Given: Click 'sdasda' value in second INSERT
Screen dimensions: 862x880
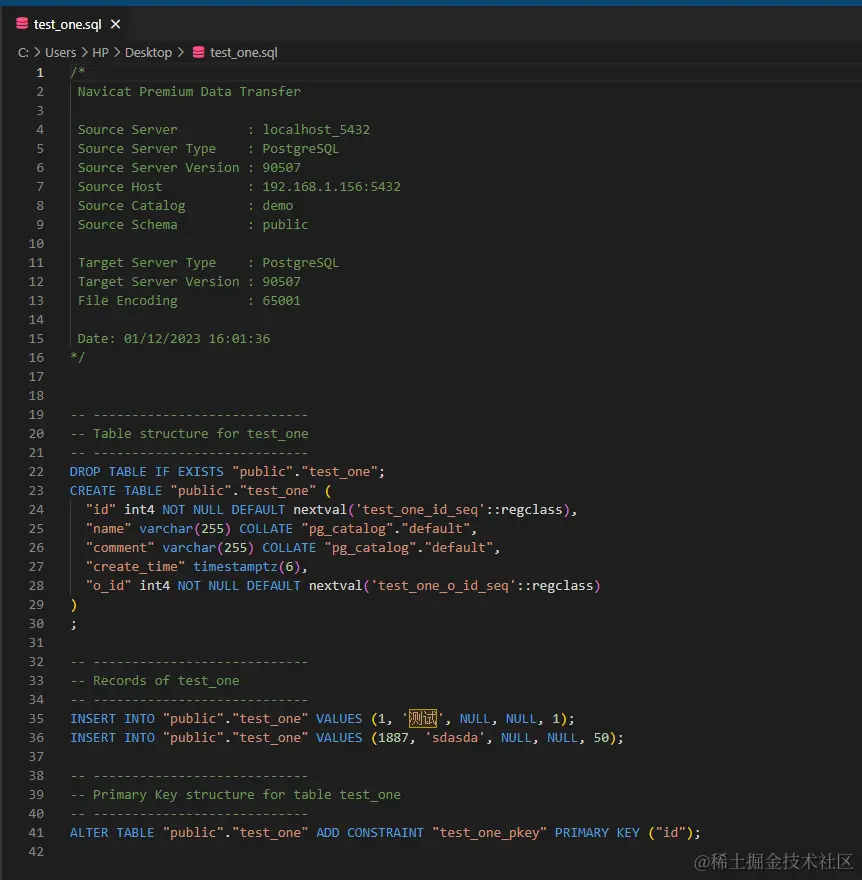Looking at the screenshot, I should coord(455,738).
